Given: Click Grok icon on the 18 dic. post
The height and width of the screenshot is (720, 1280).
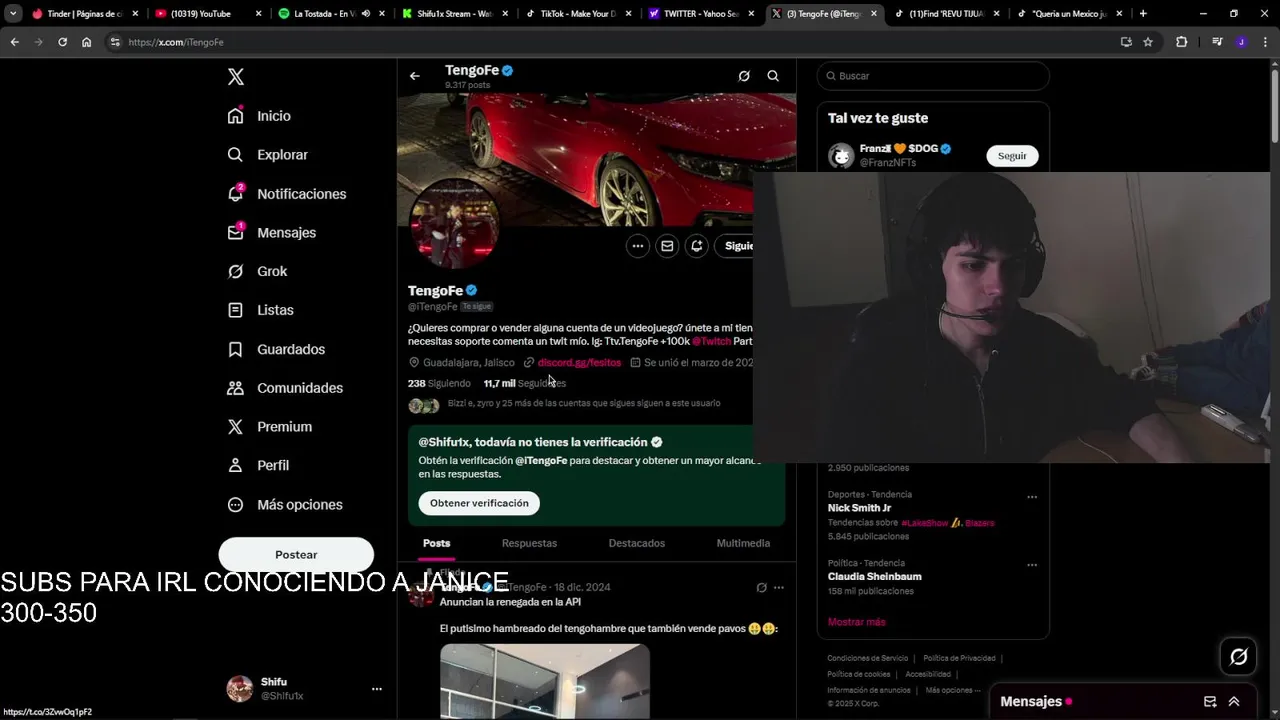Looking at the screenshot, I should [x=761, y=588].
